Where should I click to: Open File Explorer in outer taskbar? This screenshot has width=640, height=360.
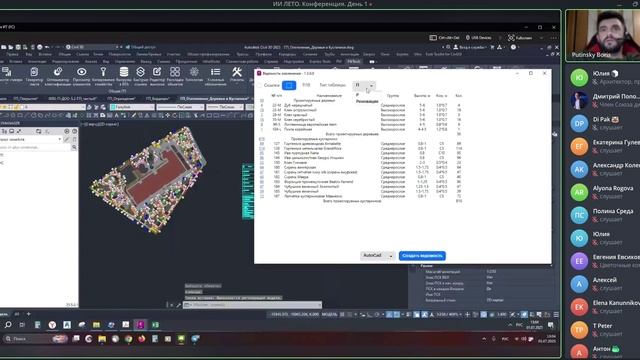(102, 339)
